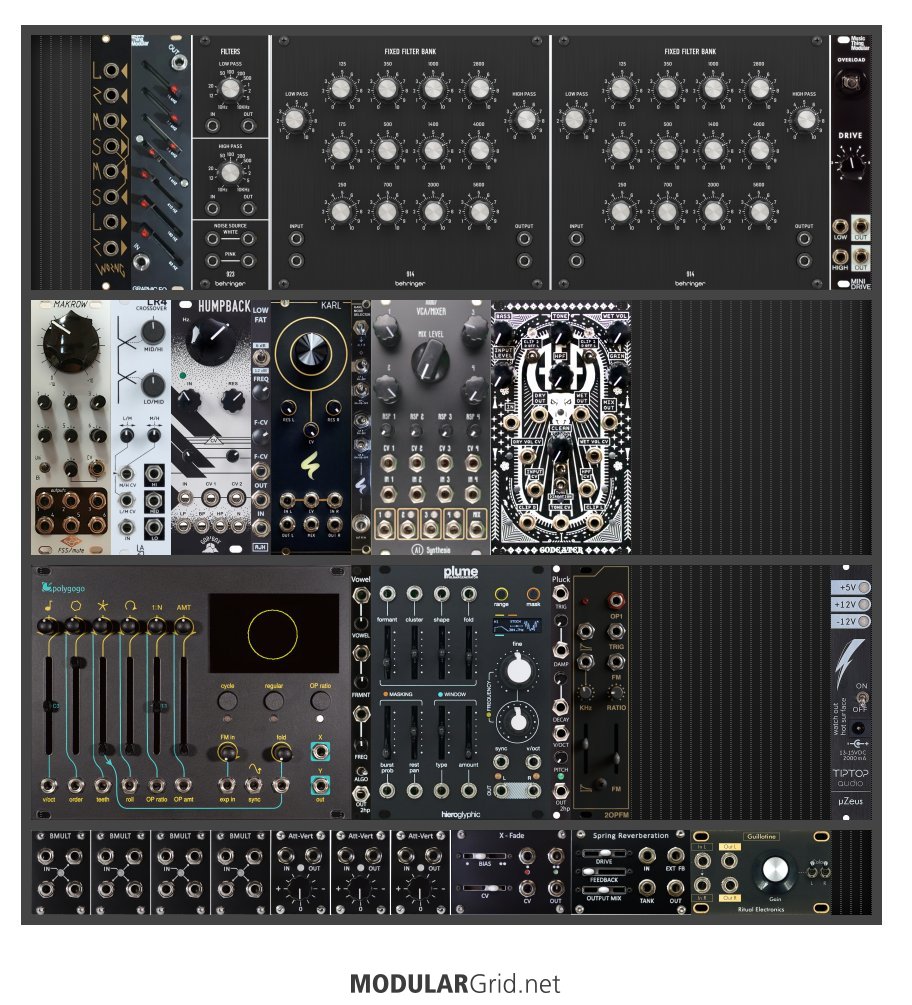Adjust the Spring Reverberation DRIVE slider
This screenshot has height=1005, width=912.
tap(604, 853)
